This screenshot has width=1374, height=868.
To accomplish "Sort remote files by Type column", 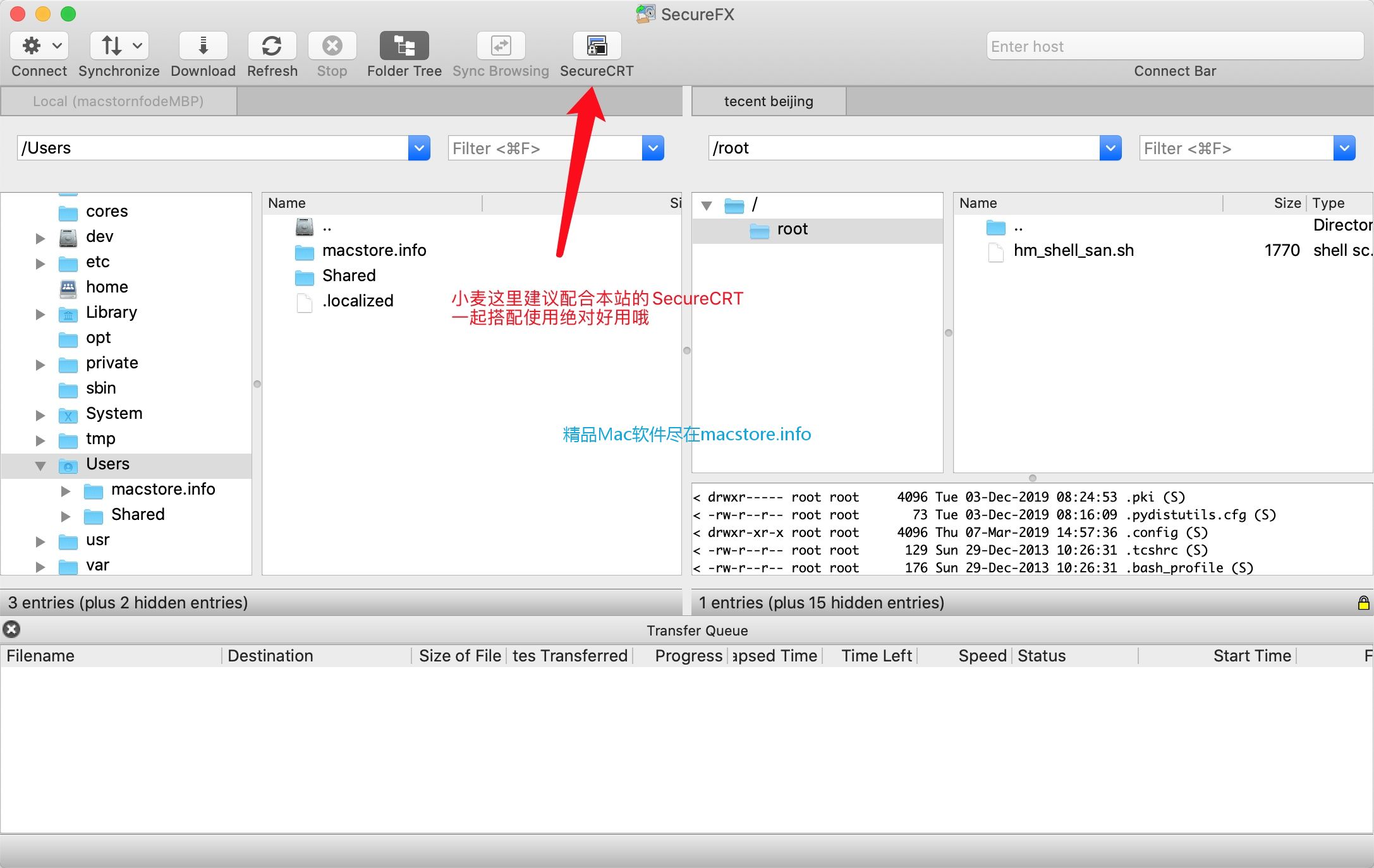I will [1340, 203].
